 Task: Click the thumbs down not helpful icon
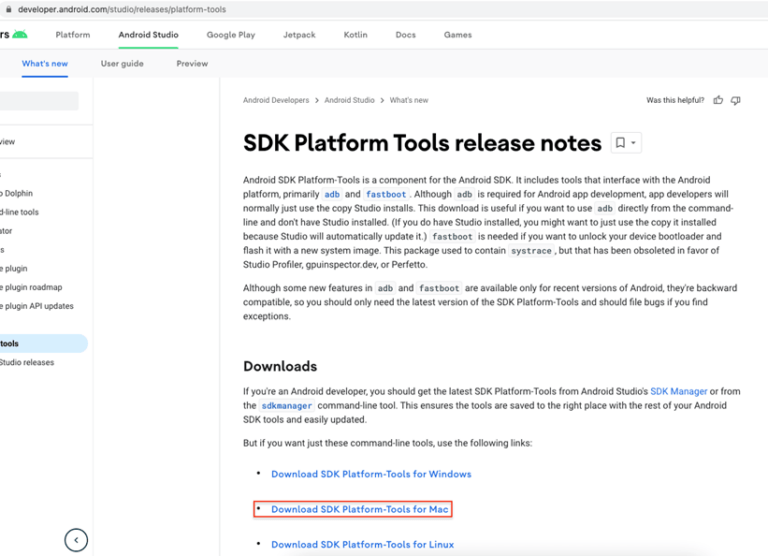coord(736,100)
